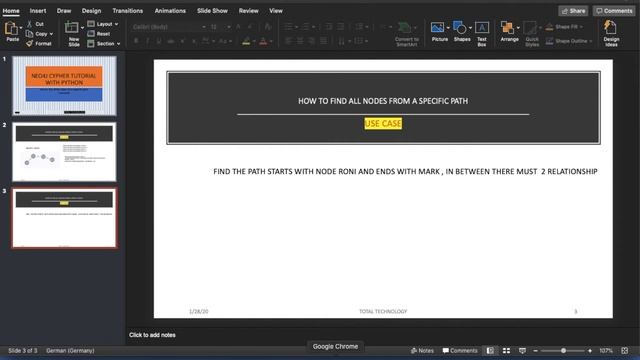Click the FIND THE PATH STARTS body text
Viewport: 640px width, 360px height.
tap(405, 171)
